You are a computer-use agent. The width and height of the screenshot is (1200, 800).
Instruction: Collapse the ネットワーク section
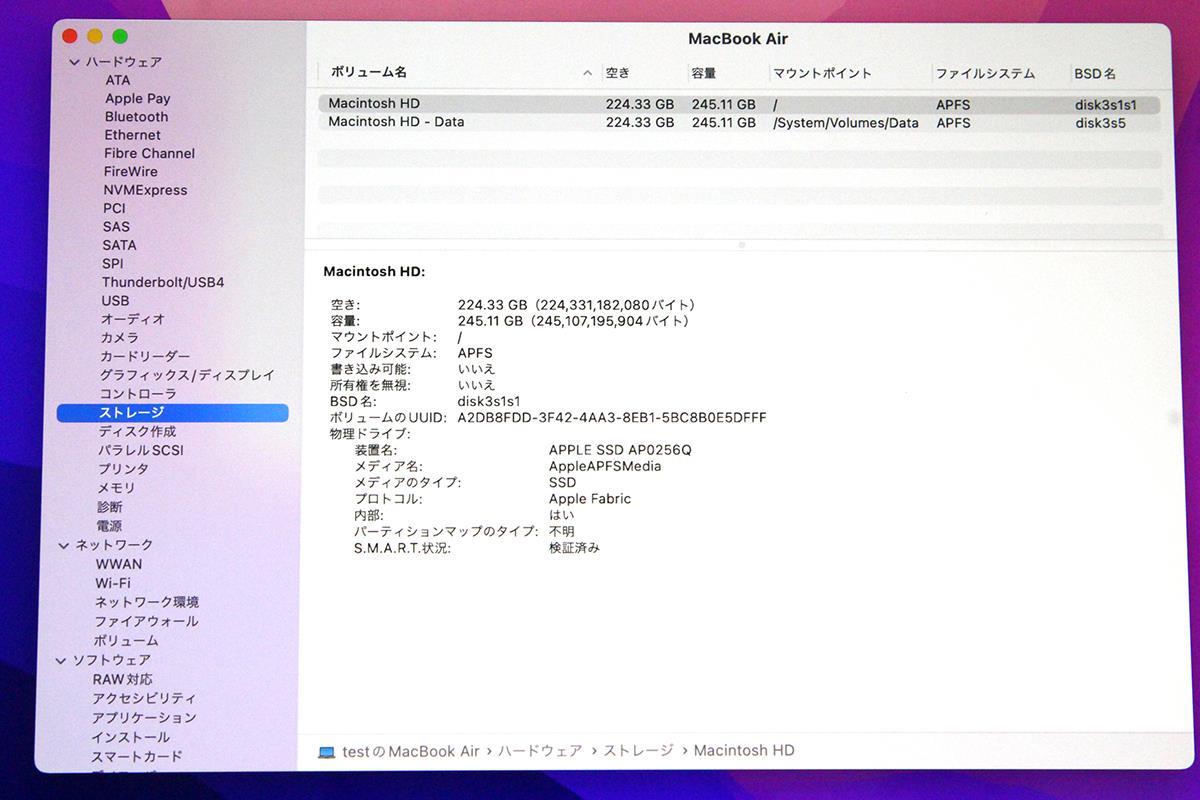65,545
